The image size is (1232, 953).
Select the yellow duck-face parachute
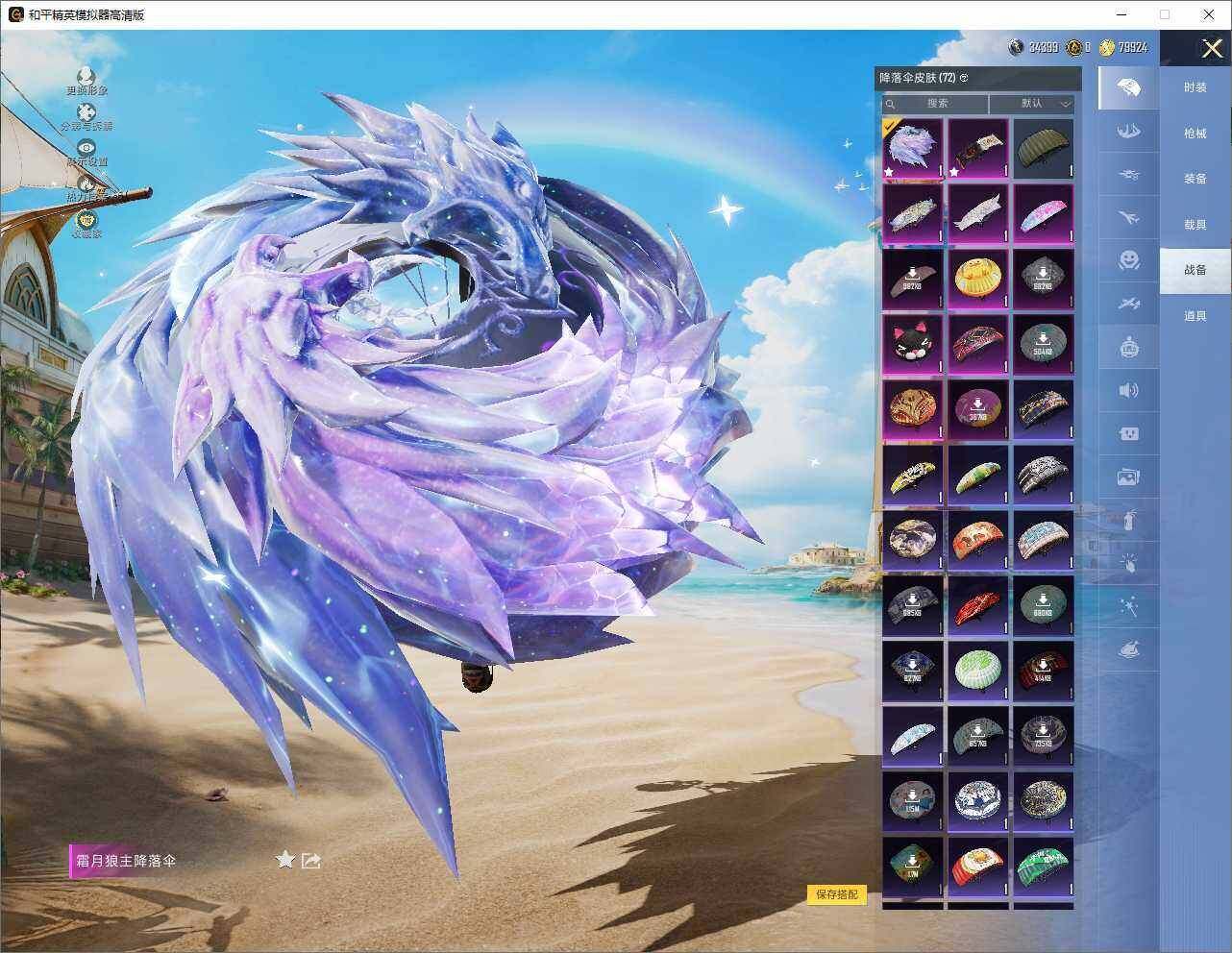tap(978, 280)
